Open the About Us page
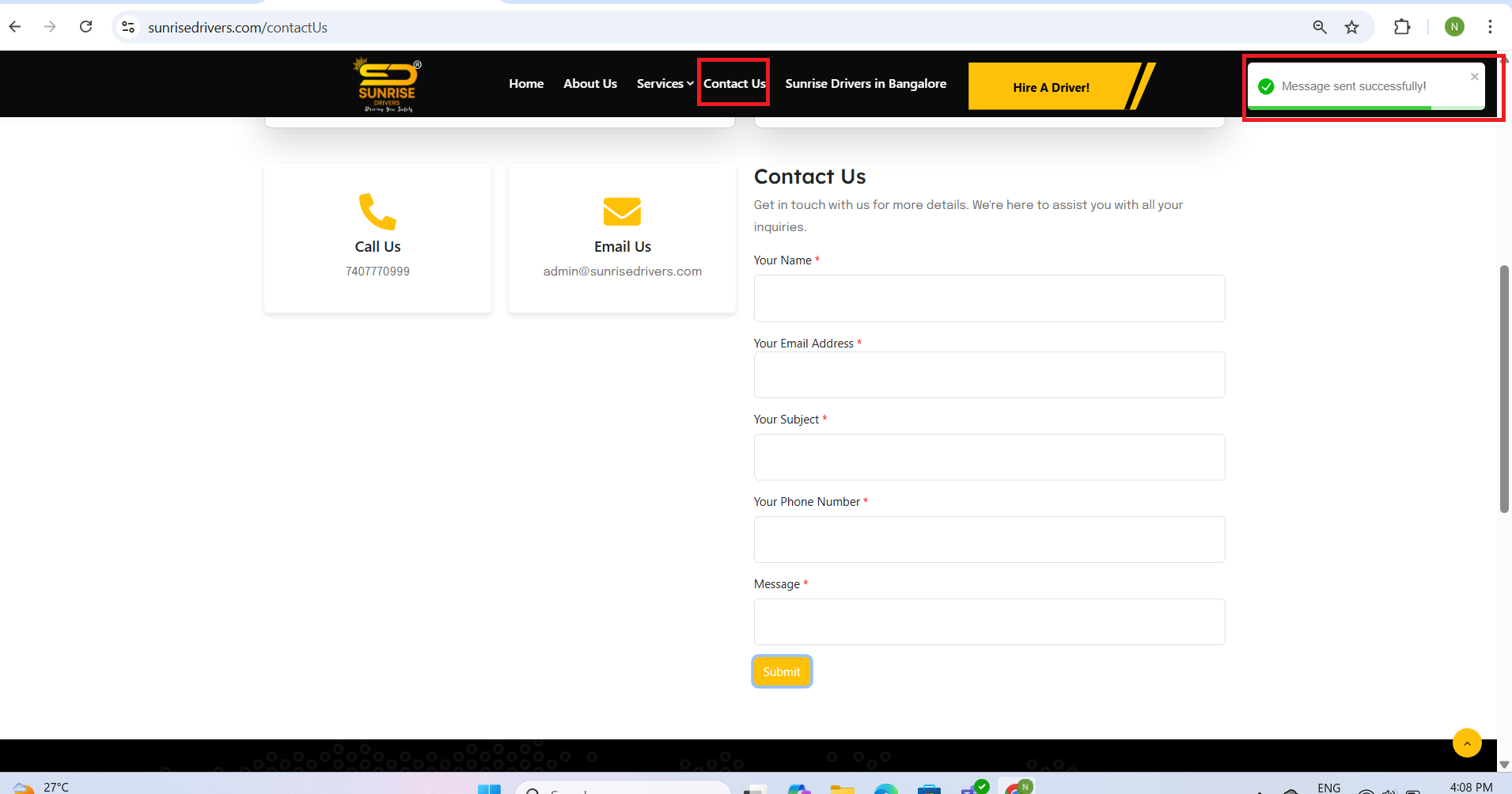The width and height of the screenshot is (1512, 794). 589,84
